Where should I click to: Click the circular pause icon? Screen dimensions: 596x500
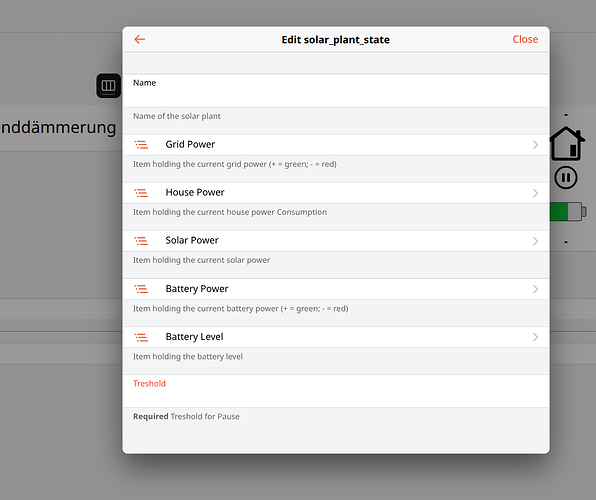(x=566, y=178)
